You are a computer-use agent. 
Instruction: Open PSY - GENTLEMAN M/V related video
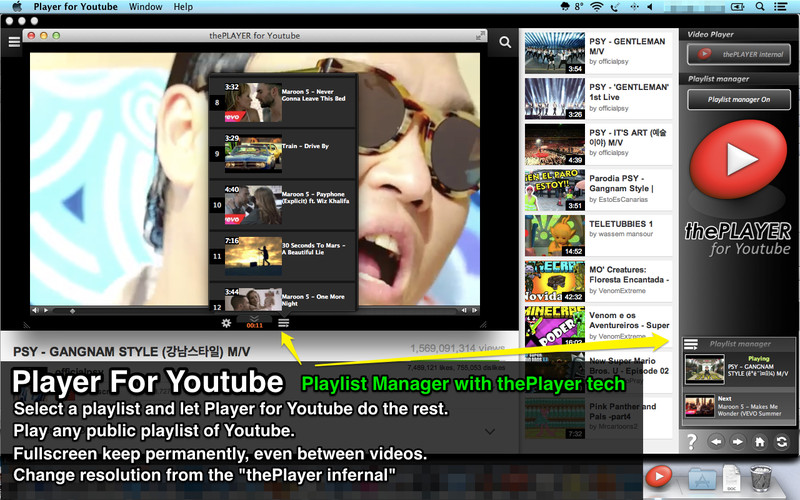pos(598,53)
